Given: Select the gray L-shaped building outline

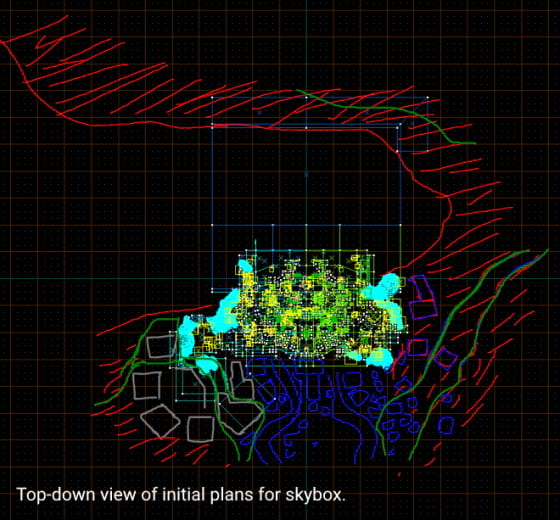Looking at the screenshot, I should pos(242,380).
